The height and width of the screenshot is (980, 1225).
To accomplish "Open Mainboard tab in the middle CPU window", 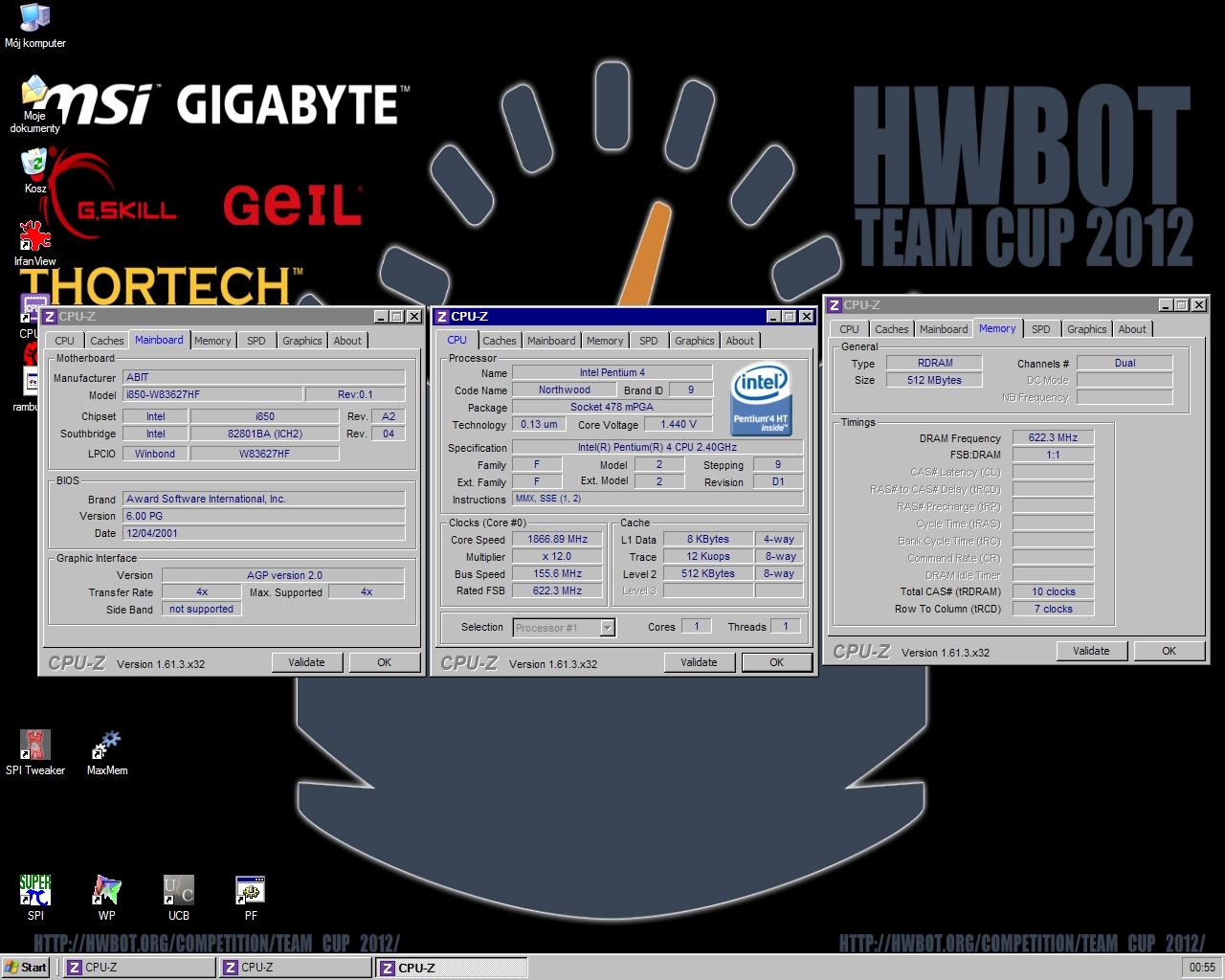I will 551,341.
